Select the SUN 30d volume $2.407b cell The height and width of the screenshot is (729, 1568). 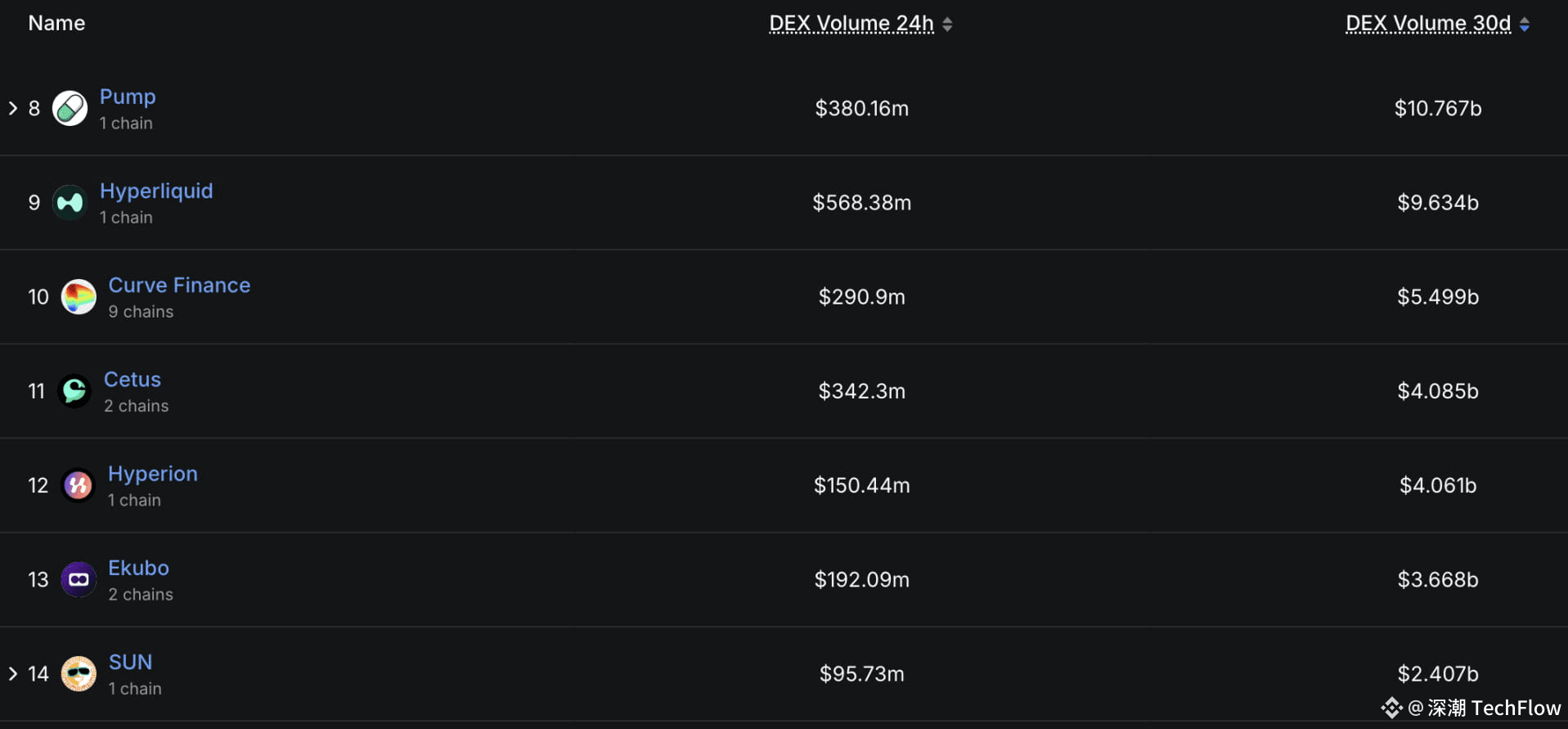(x=1438, y=674)
